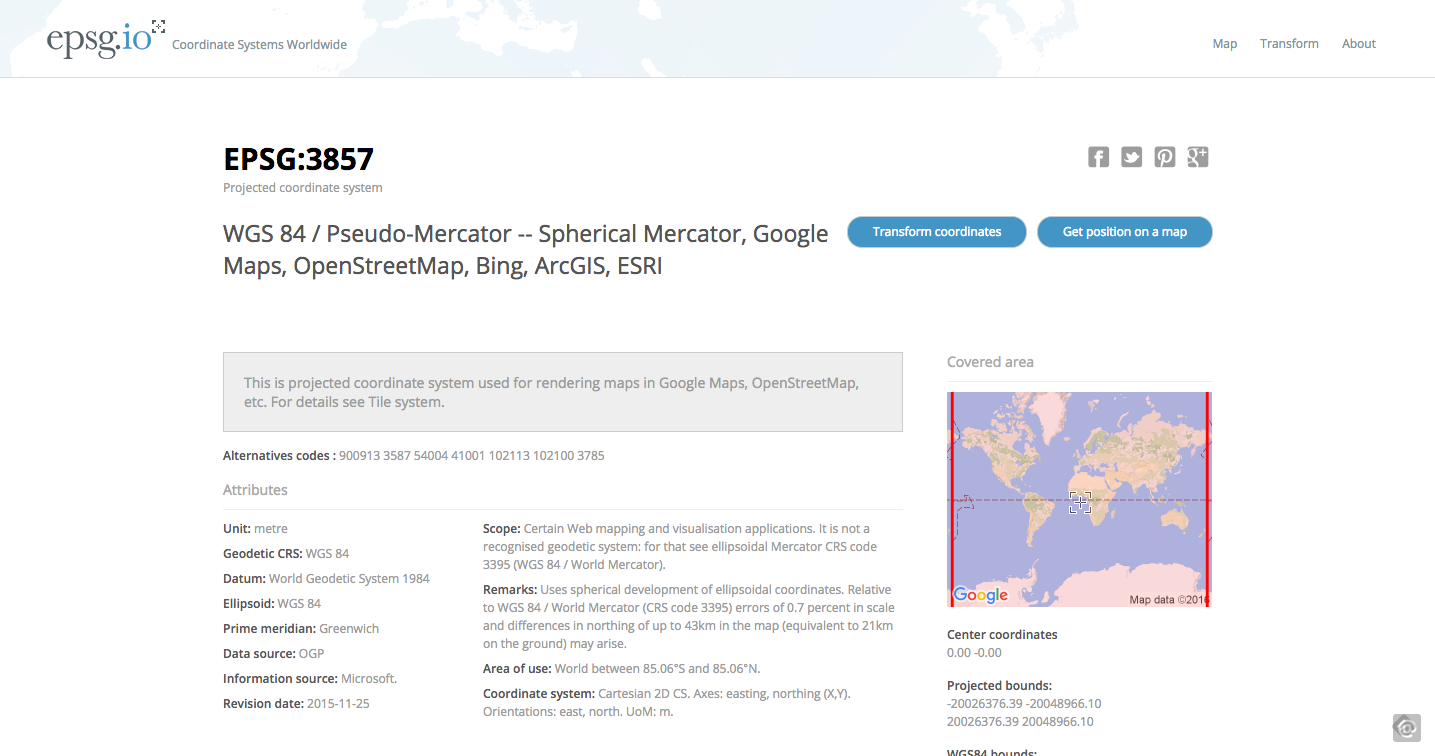Viewport: 1435px width, 756px height.
Task: Click the Attributes section heading
Action: coord(255,490)
